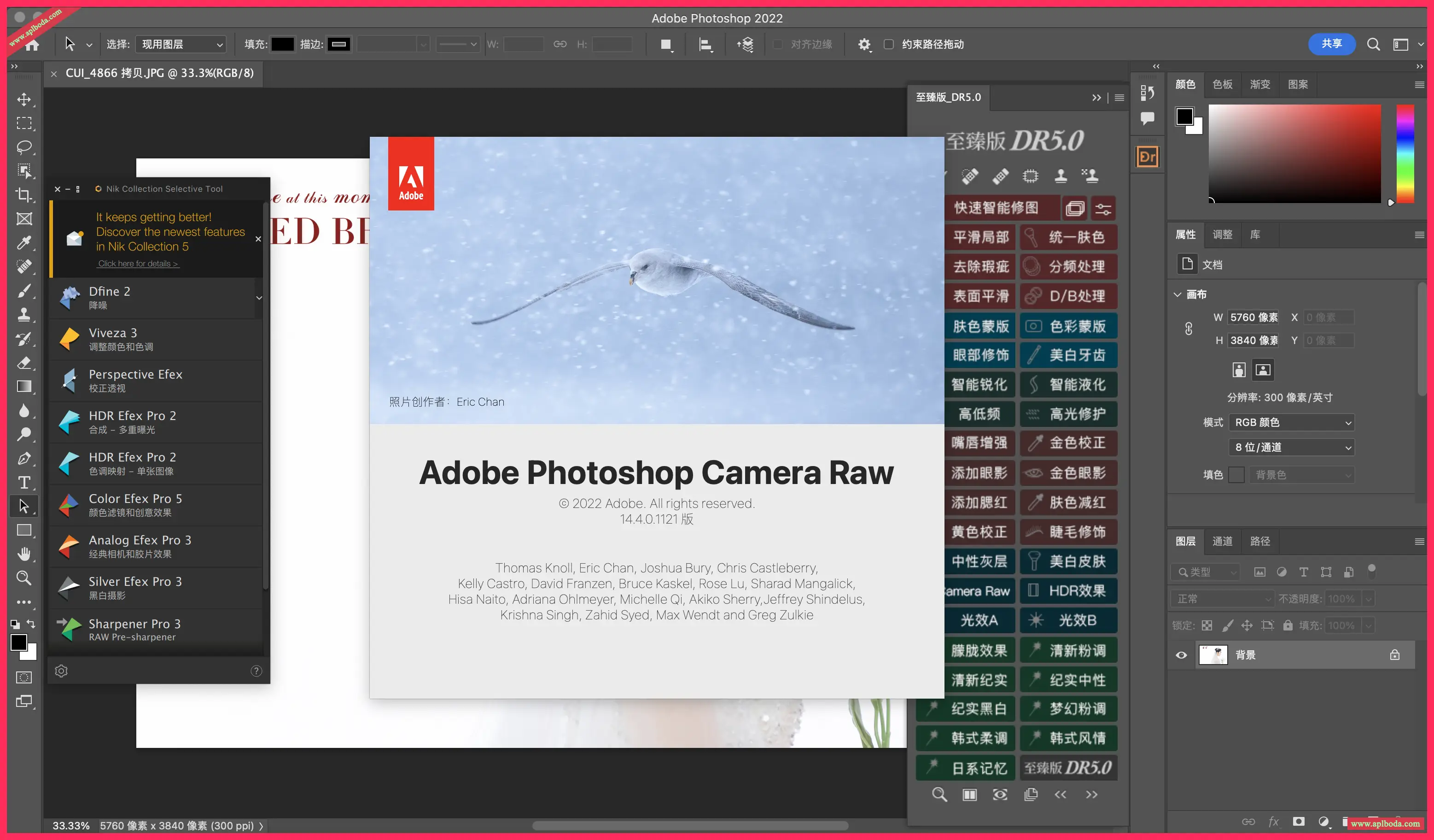Click the foreground color swatch in Color panel
Image resolution: width=1434 pixels, height=840 pixels.
point(1185,117)
